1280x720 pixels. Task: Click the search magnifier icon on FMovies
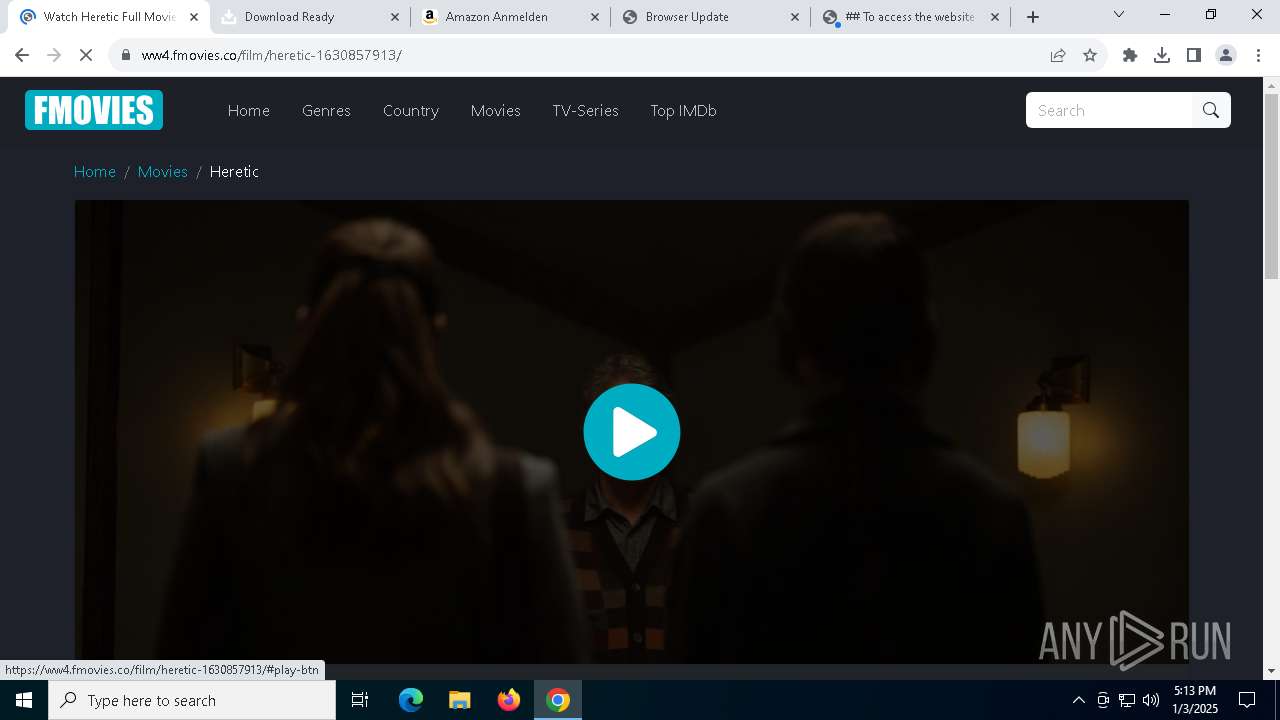1211,110
